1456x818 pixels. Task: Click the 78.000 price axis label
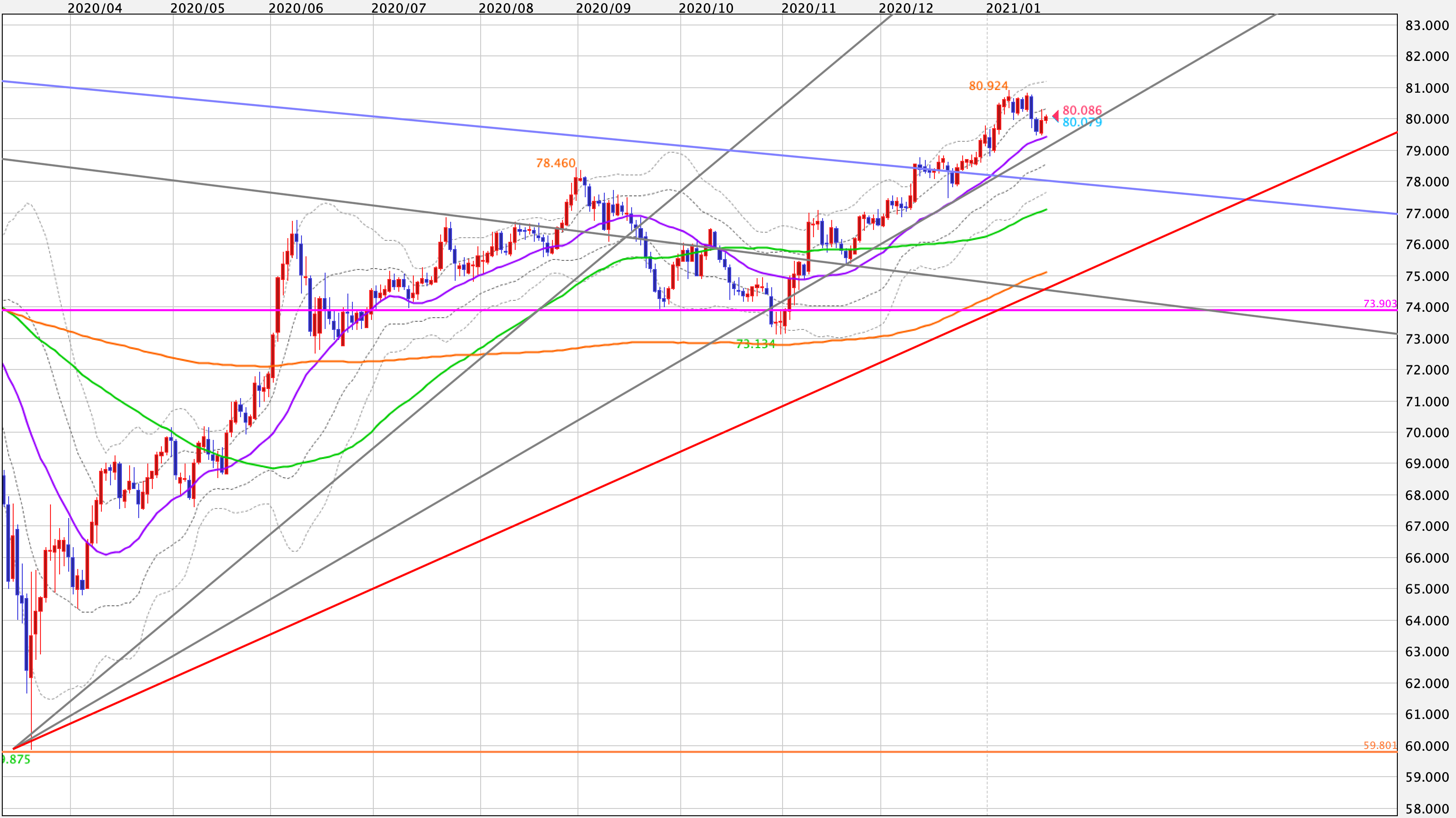[1427, 182]
